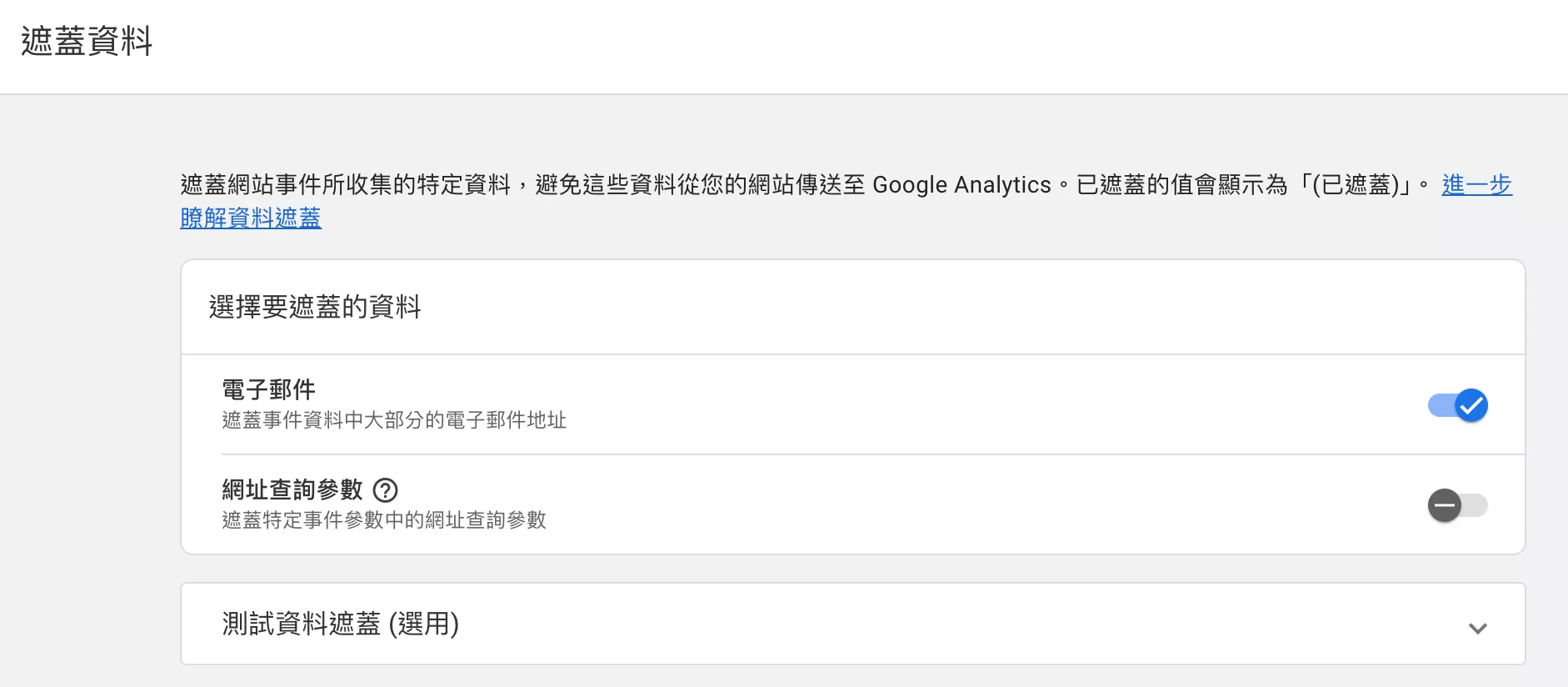Click 遮蓋特定事件參數中的網址查詢參數 description
Image resolution: width=1568 pixels, height=687 pixels.
tap(384, 520)
